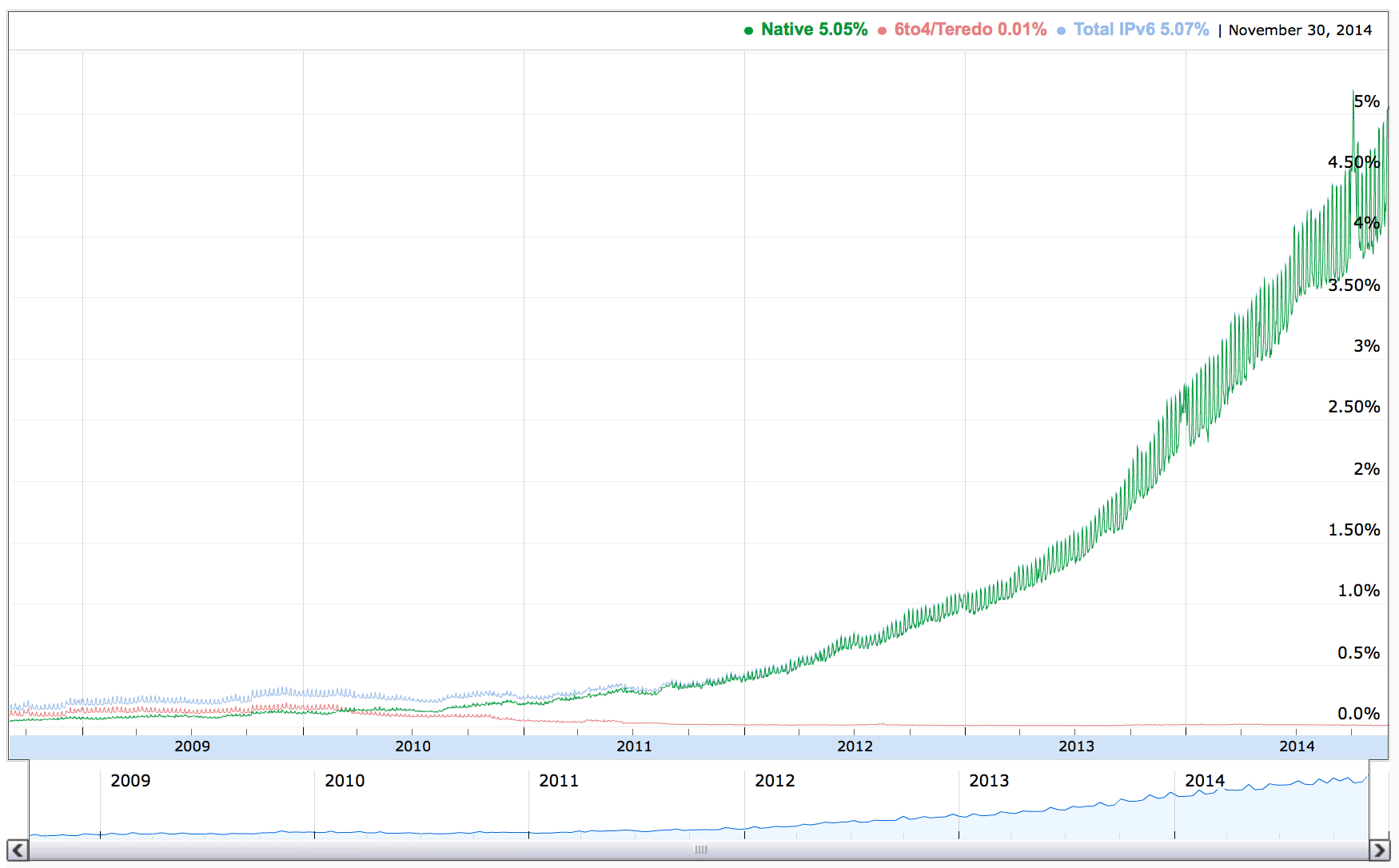
Task: Click the scroll right arrow button
Action: coord(1379,850)
